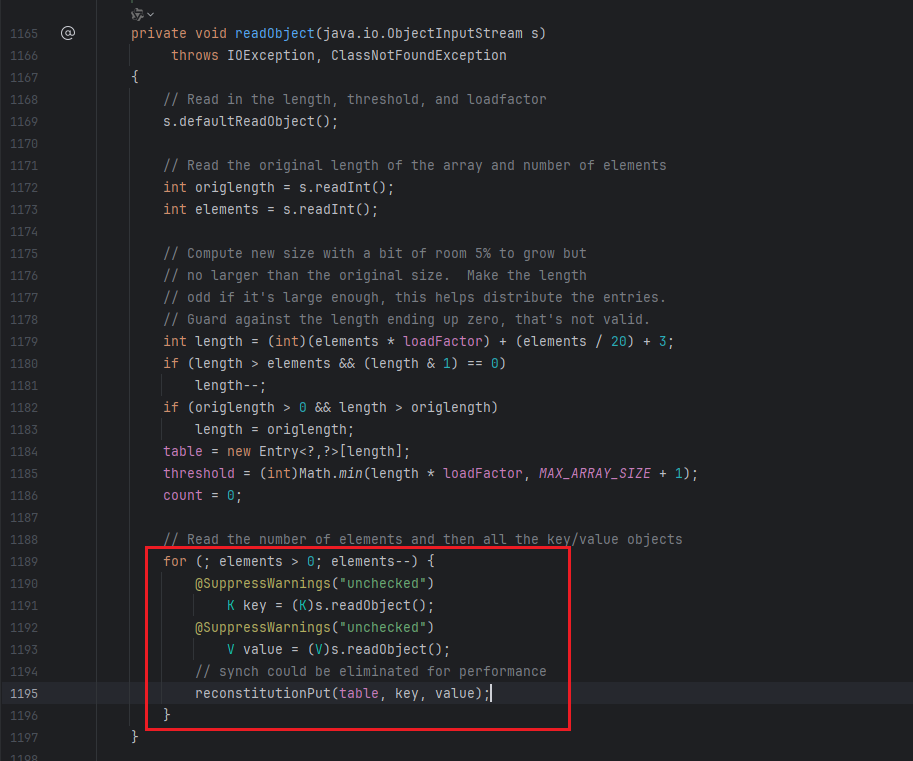Click the closing brace on line 1197
Image resolution: width=913 pixels, height=761 pixels.
[135, 737]
